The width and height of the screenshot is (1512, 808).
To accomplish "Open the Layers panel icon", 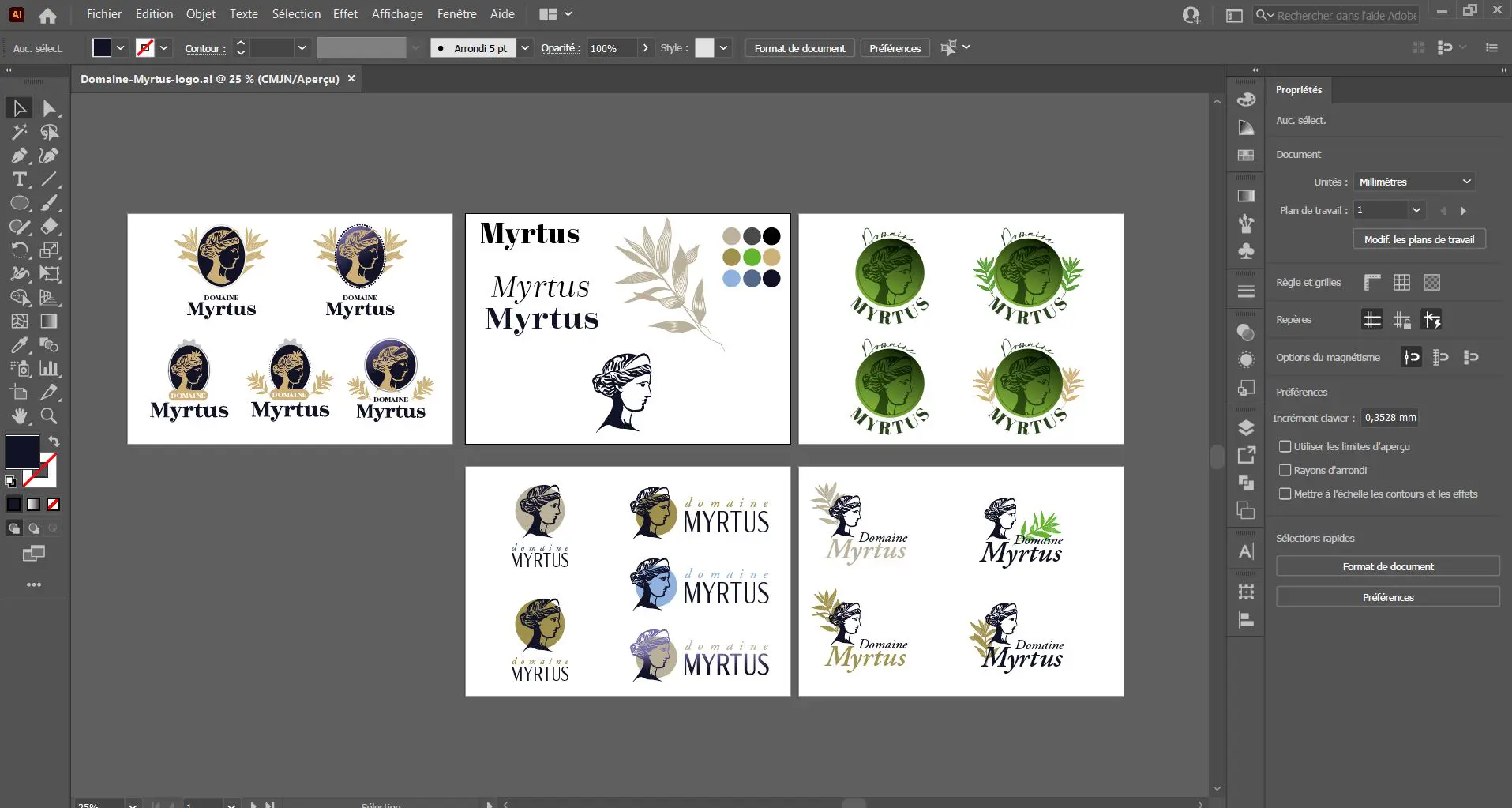I will coord(1246,428).
